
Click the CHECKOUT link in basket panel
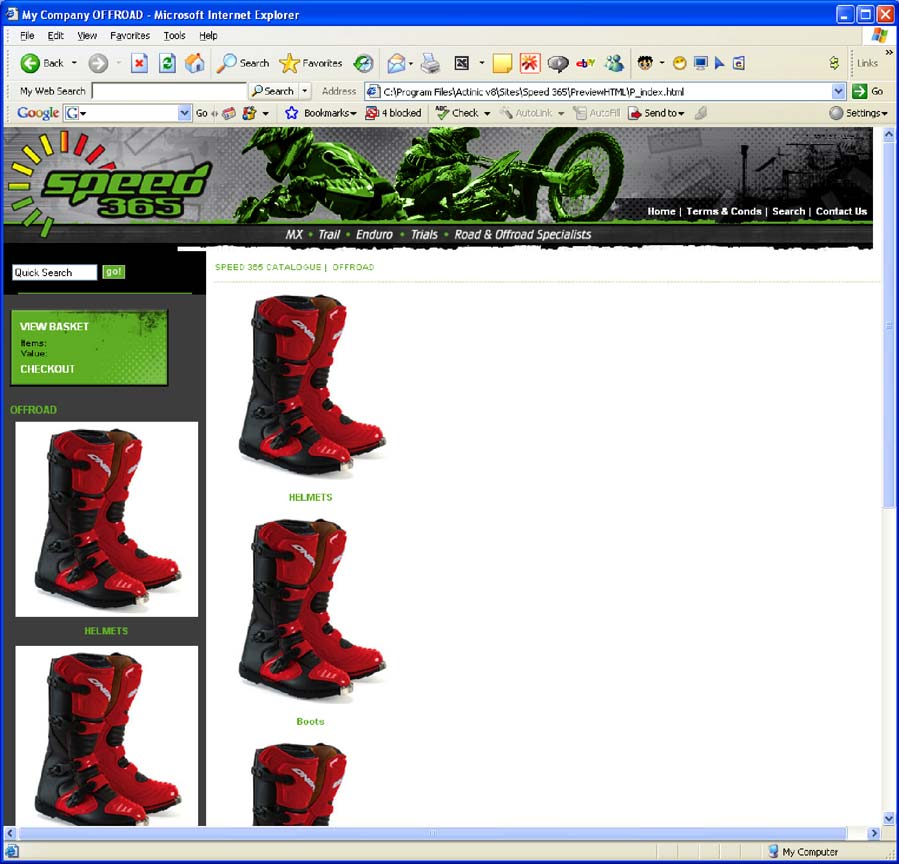[x=48, y=369]
